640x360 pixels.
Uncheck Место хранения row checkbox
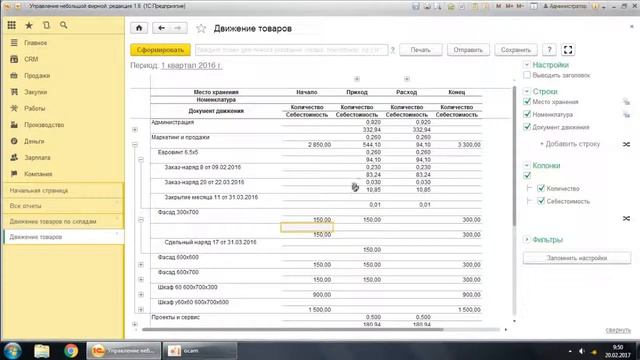click(x=527, y=102)
